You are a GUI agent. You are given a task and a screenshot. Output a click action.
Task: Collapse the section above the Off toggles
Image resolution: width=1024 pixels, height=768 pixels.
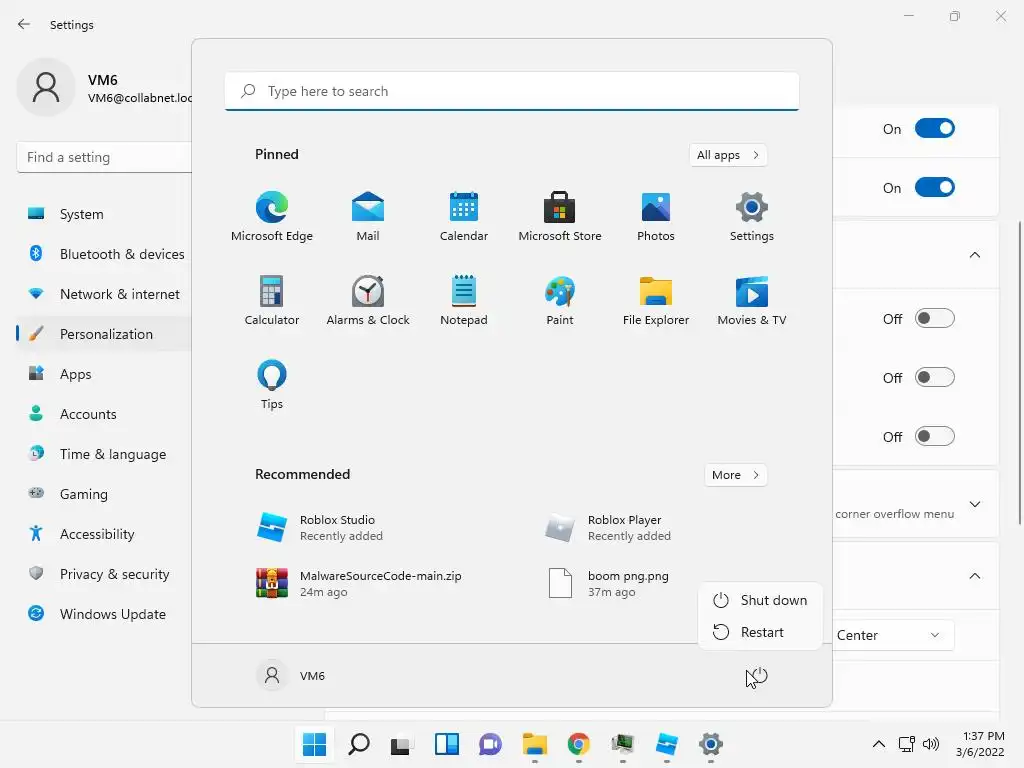click(975, 255)
